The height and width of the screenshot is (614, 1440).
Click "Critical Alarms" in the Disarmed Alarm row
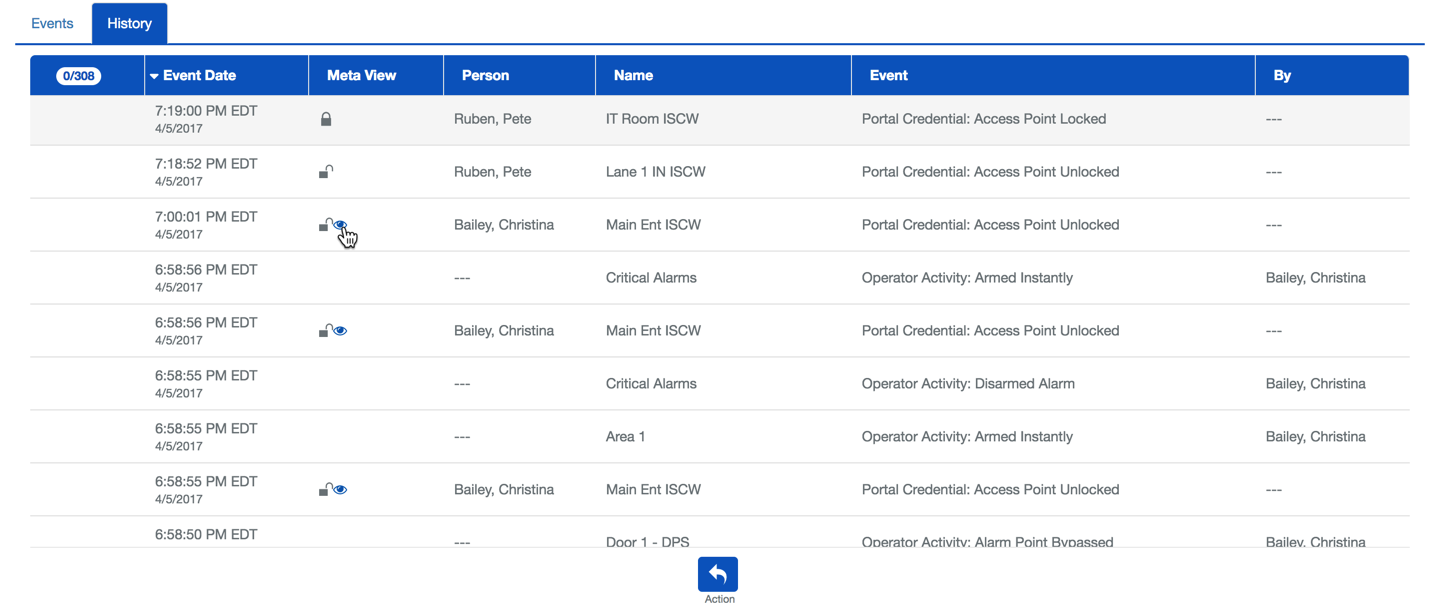click(651, 384)
